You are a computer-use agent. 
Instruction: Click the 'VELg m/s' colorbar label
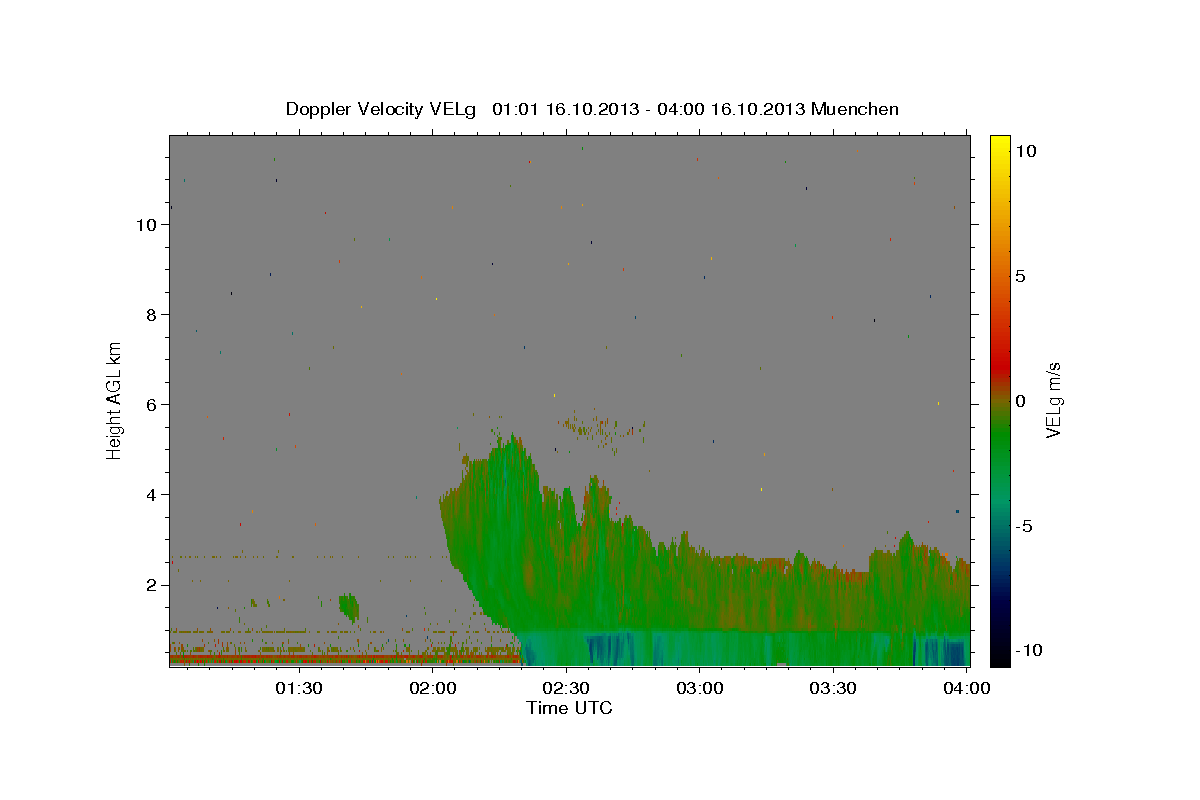click(x=1053, y=399)
